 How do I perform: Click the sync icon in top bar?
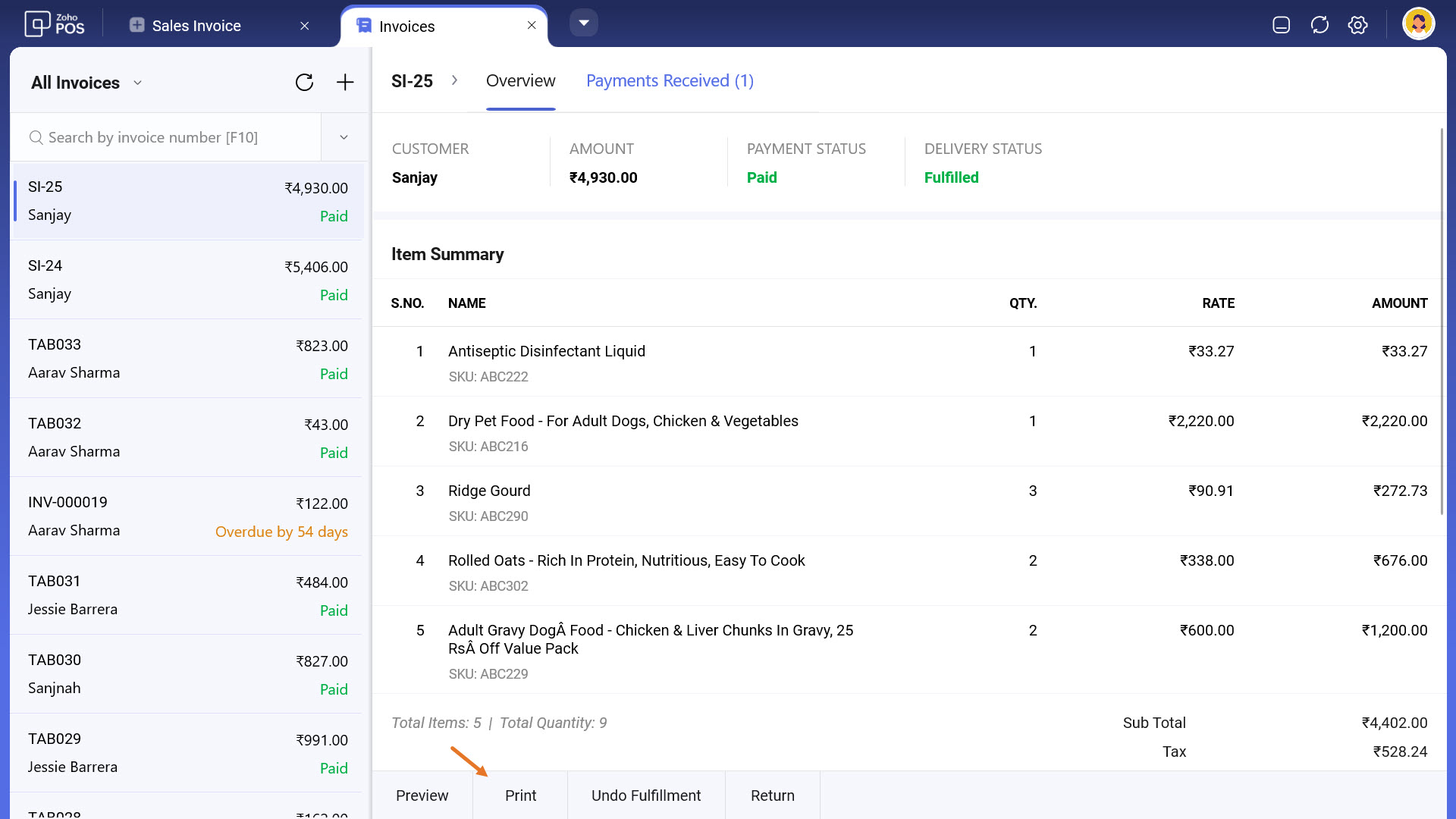pos(1319,25)
